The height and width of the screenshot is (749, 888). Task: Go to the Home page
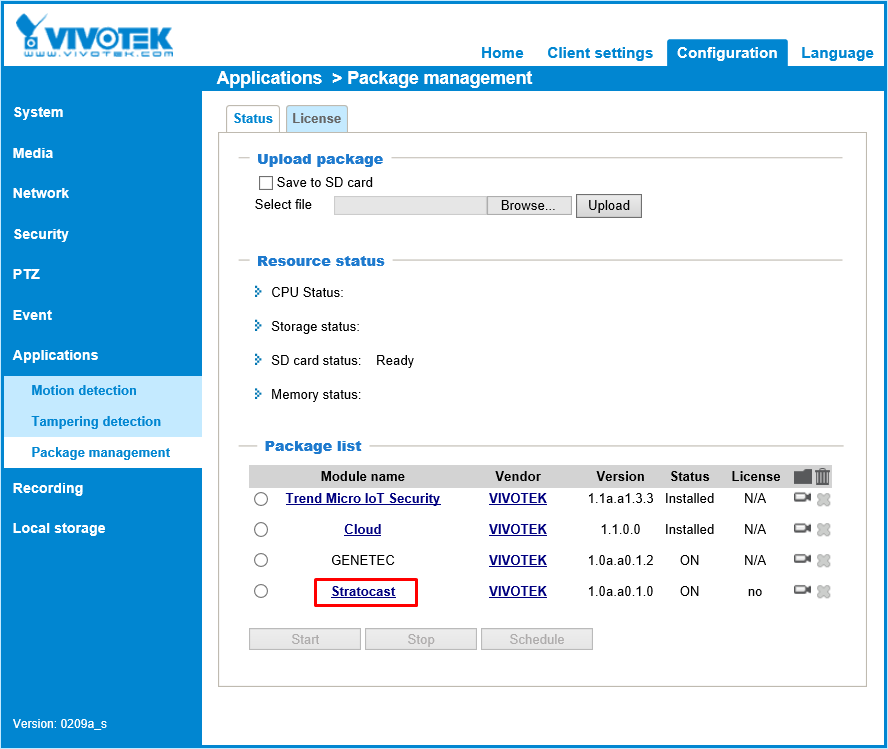coord(502,53)
